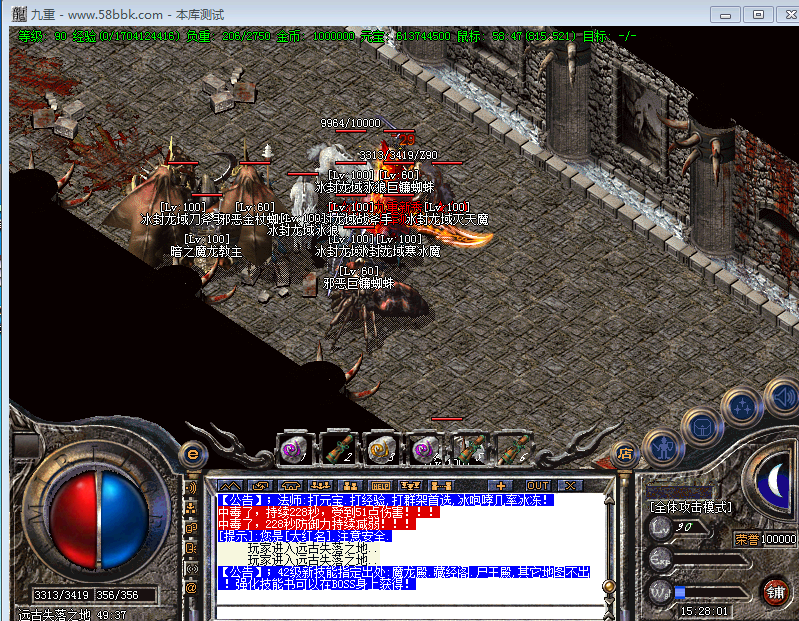This screenshot has width=799, height=621.
Task: Click the 金币 1000000 status text
Action: (315, 36)
